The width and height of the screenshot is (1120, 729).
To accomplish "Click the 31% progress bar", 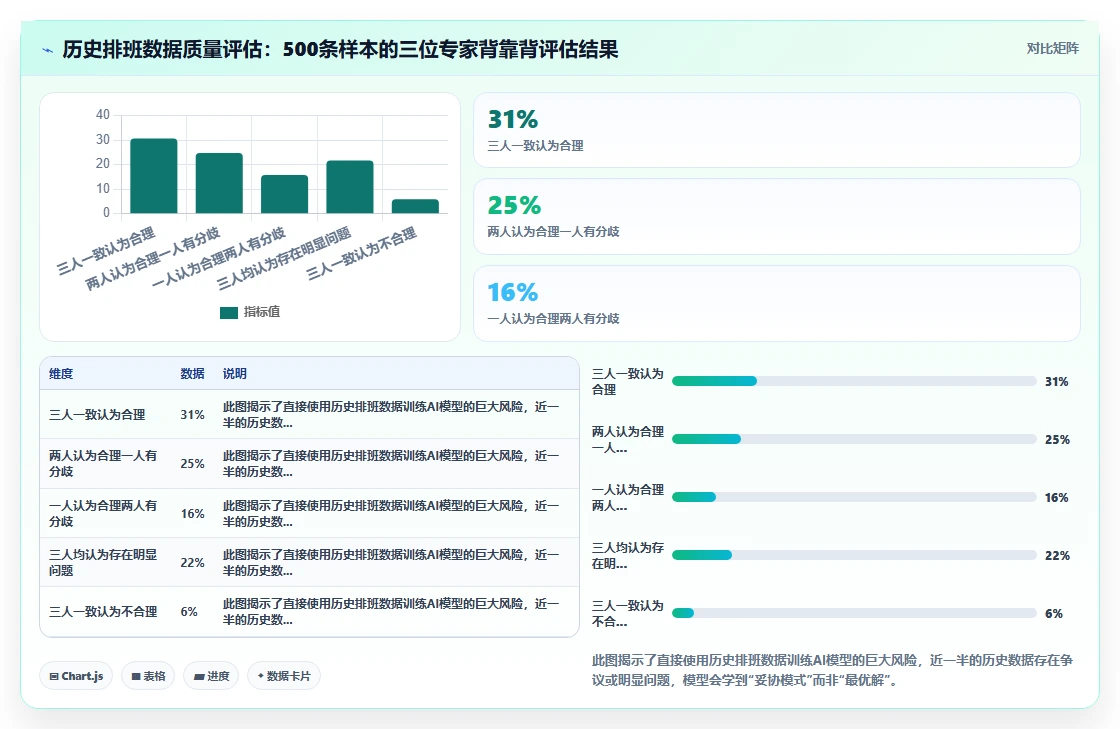I will 854,381.
